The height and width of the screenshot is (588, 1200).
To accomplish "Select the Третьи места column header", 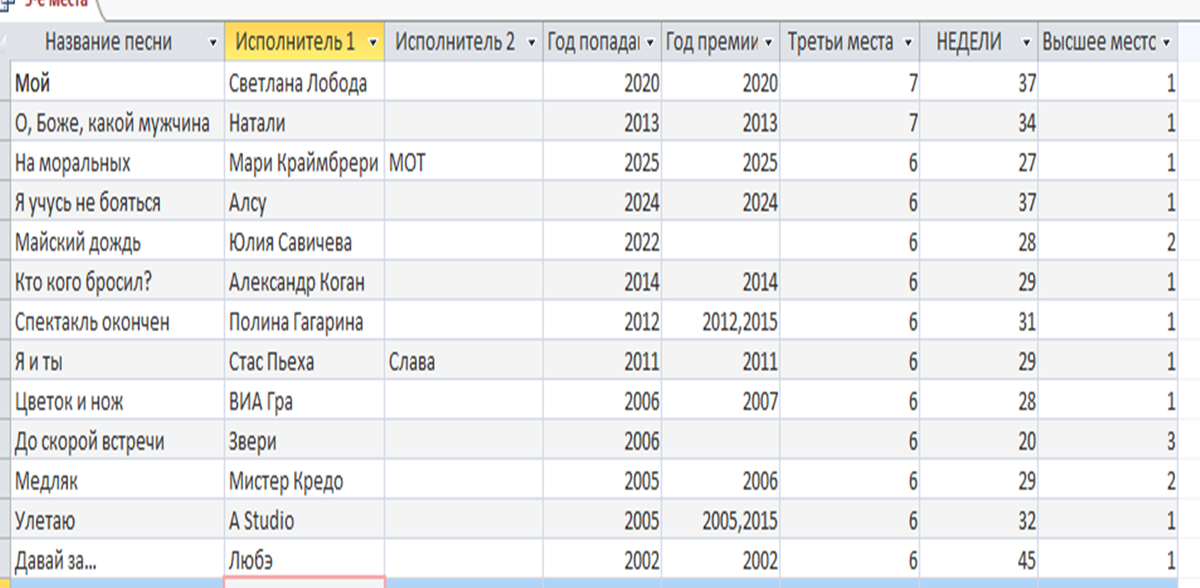I will point(850,43).
